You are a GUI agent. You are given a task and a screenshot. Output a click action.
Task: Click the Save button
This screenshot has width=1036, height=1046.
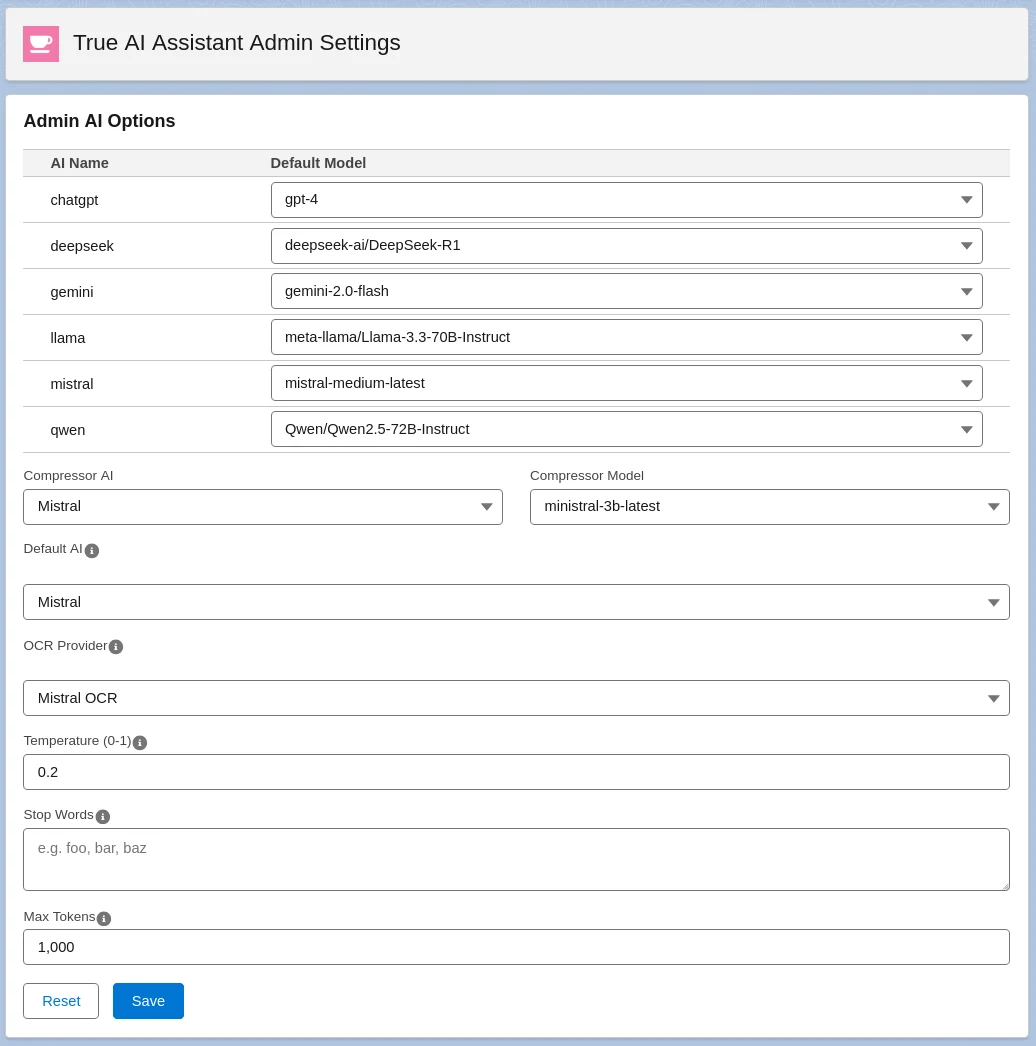(148, 1001)
